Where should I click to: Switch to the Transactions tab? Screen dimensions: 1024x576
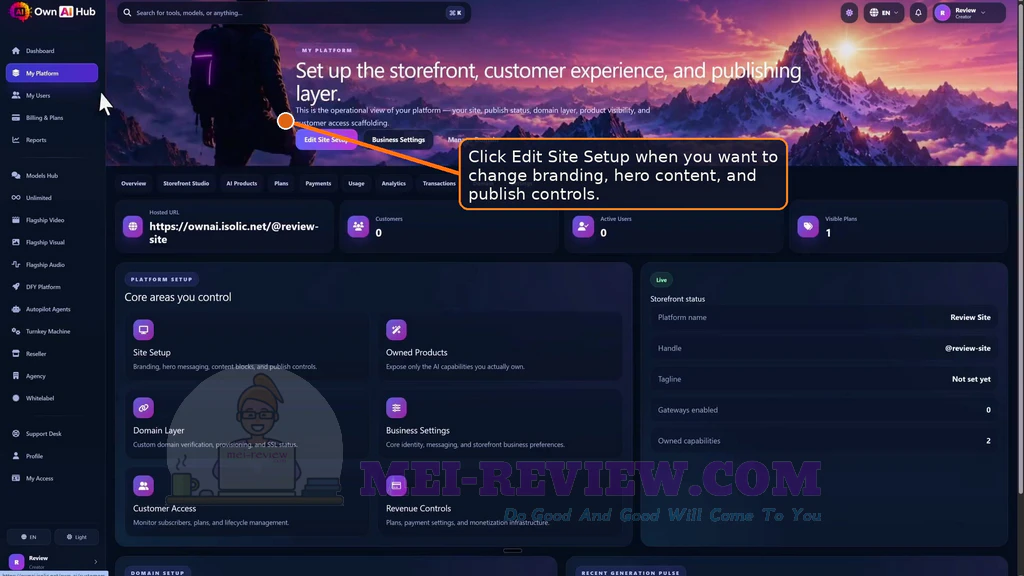coord(439,184)
